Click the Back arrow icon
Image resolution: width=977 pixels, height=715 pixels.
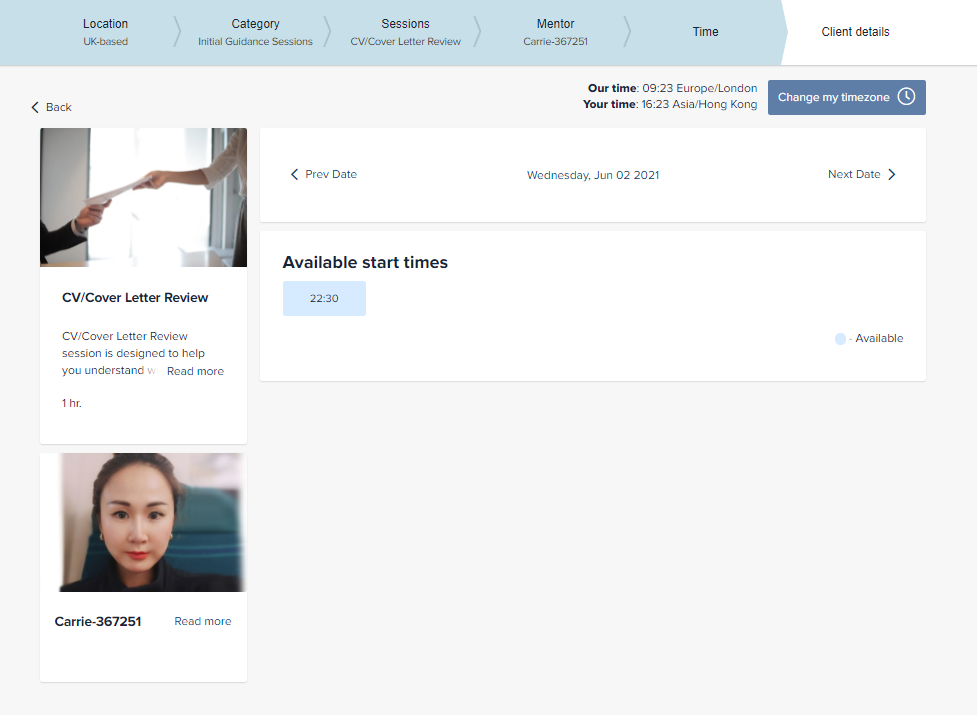coord(35,107)
